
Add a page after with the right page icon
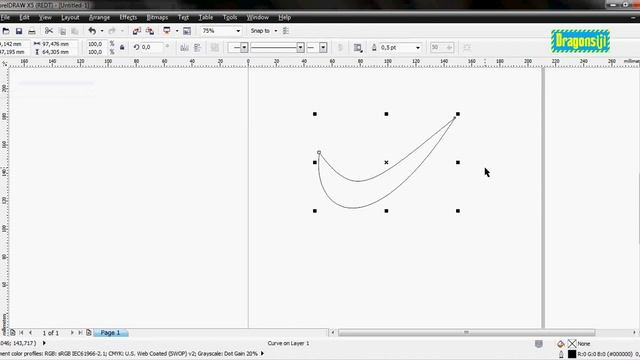pyautogui.click(x=89, y=333)
